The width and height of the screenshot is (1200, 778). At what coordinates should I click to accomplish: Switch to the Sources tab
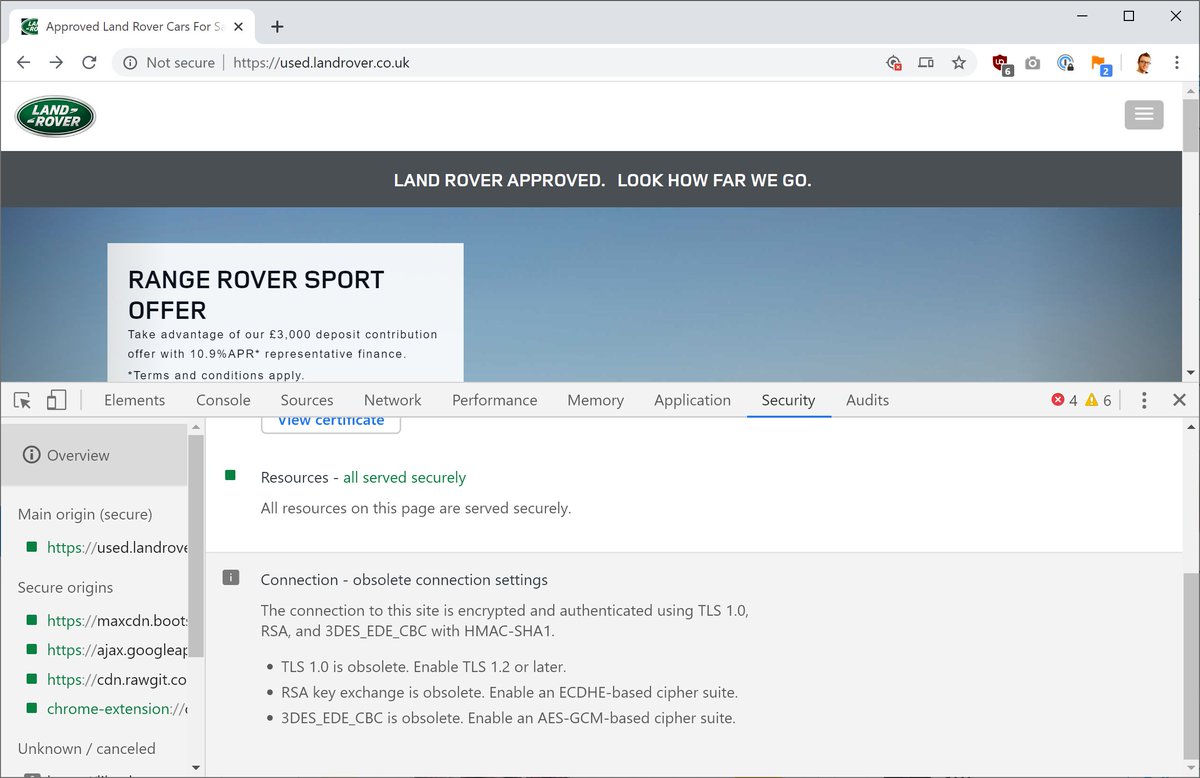pyautogui.click(x=307, y=400)
